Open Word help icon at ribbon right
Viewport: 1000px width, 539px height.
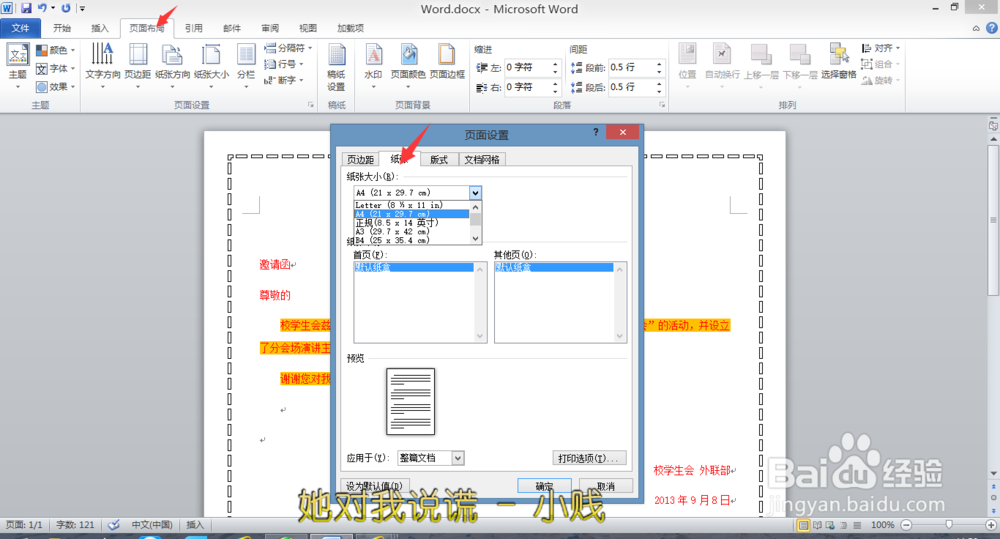992,28
